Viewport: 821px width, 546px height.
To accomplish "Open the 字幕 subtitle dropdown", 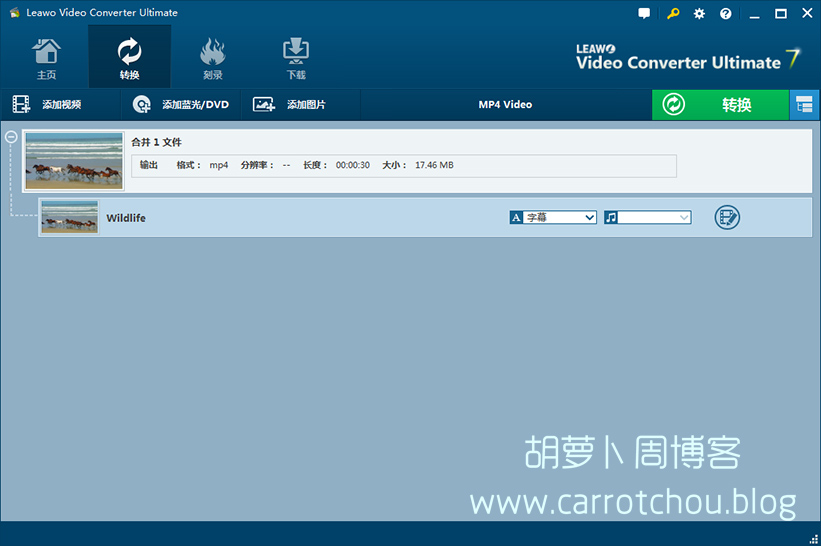I will pyautogui.click(x=553, y=217).
